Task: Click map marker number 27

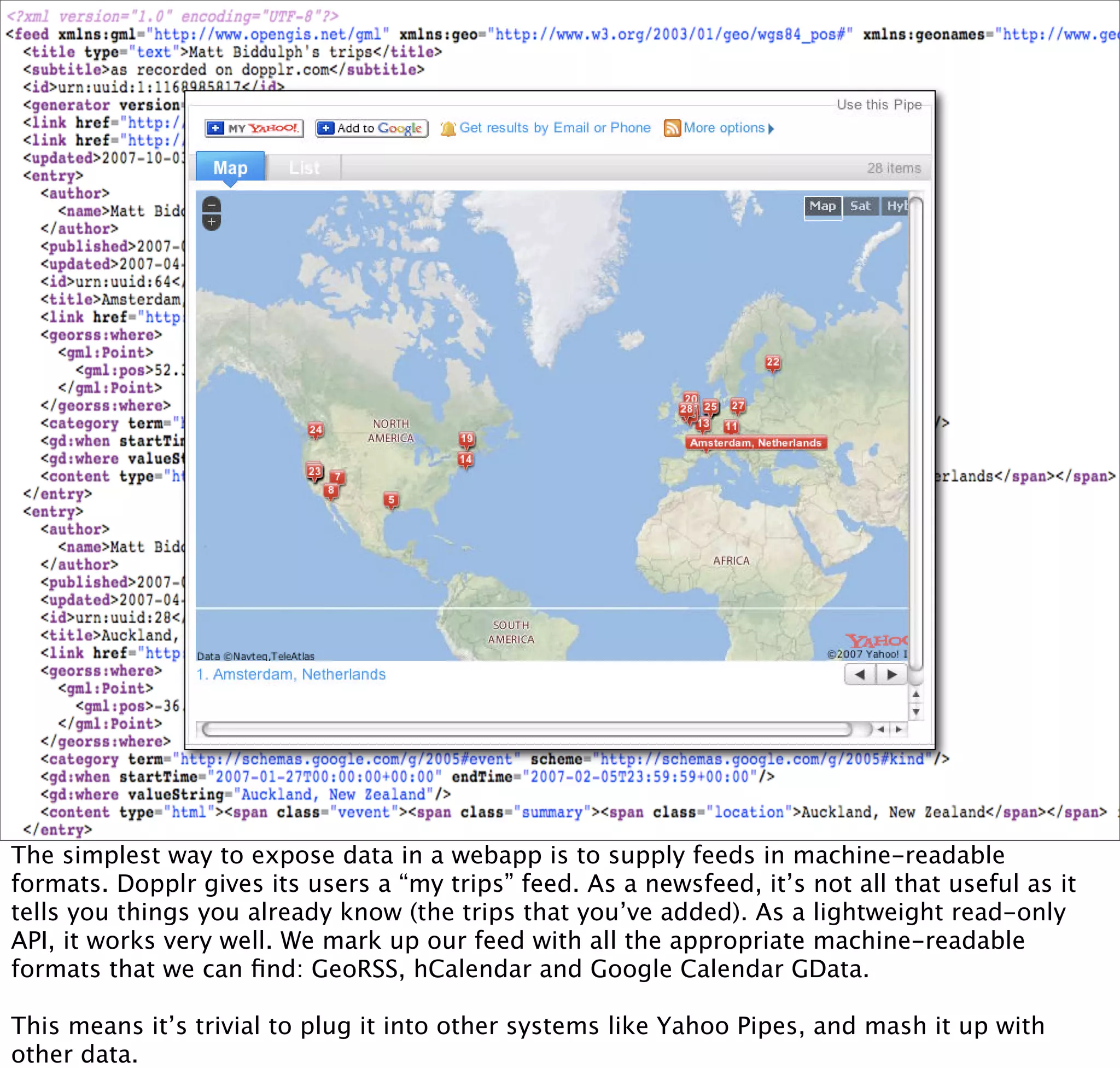Action: [738, 406]
